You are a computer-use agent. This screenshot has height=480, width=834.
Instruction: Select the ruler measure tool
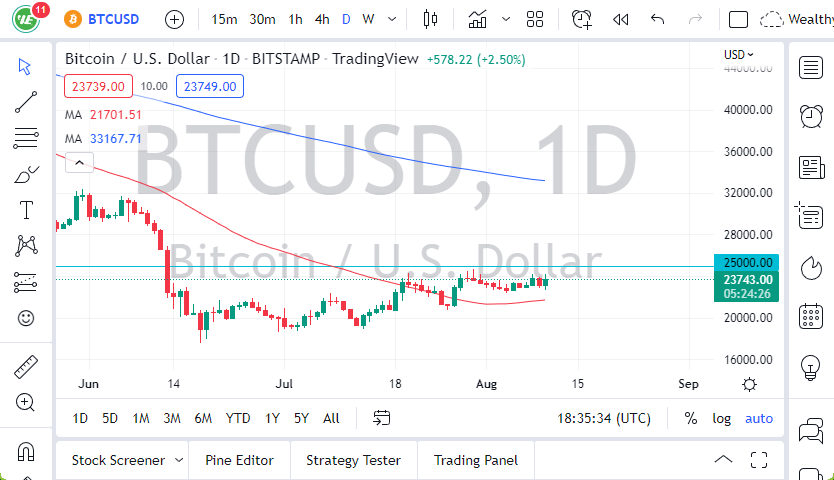26,367
